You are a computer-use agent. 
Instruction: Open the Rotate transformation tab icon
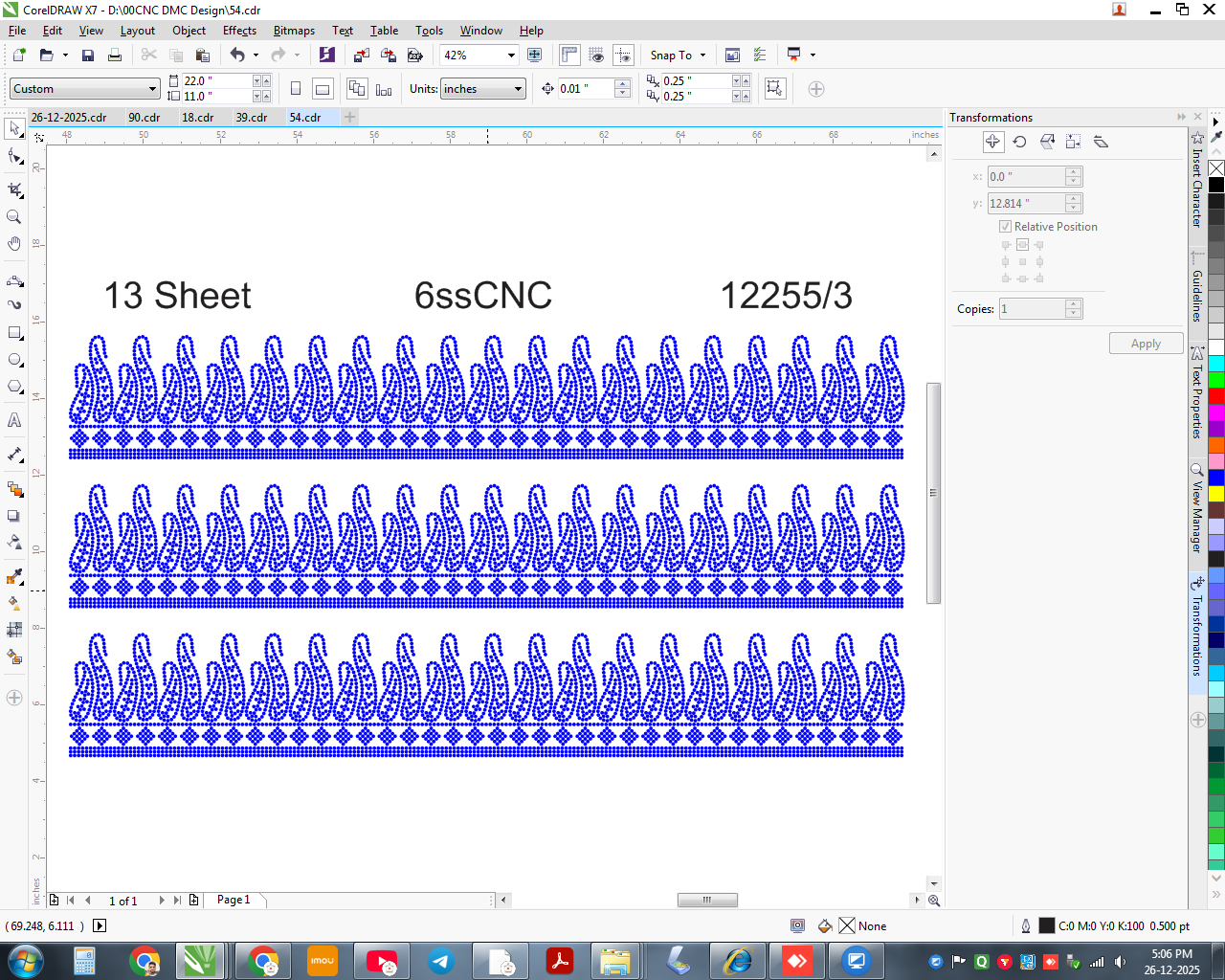point(1020,142)
